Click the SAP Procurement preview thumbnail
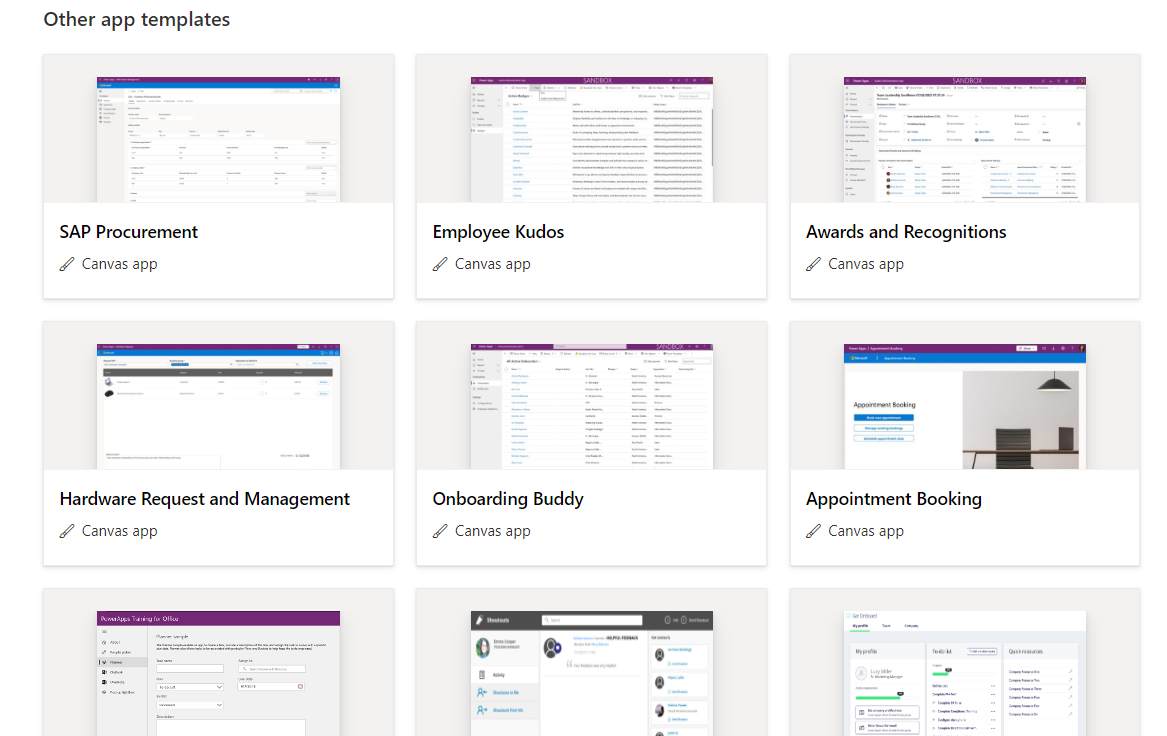 (218, 139)
